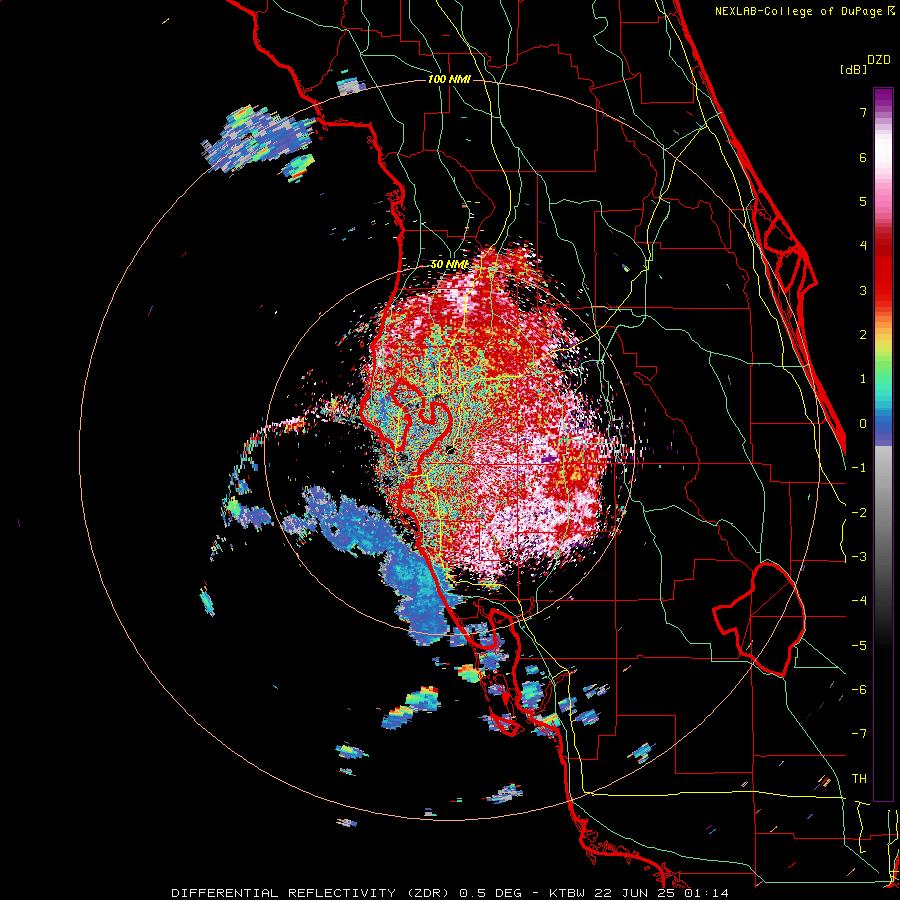Click the 2 value on the color scale
Image resolution: width=900 pixels, height=900 pixels.
pos(863,335)
